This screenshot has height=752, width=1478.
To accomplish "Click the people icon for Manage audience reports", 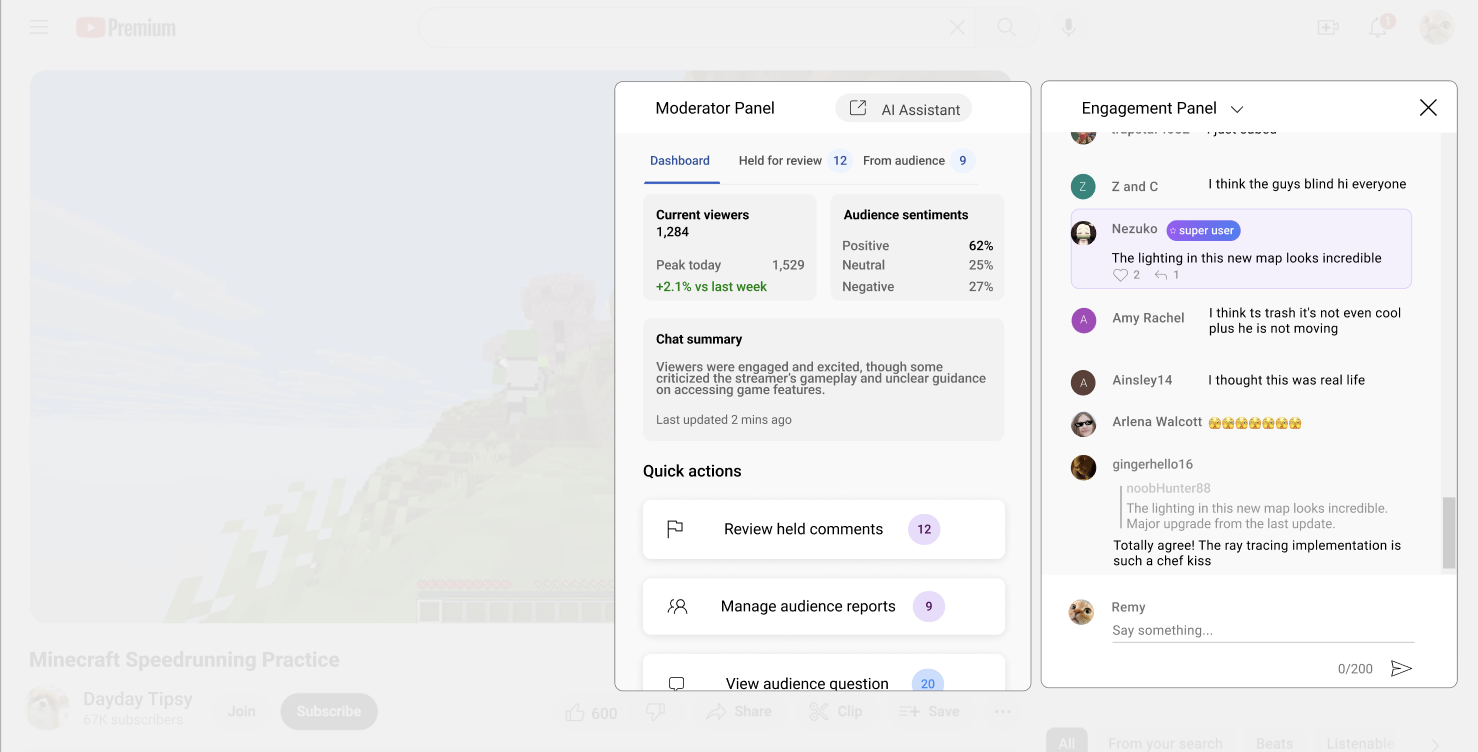I will pos(677,606).
